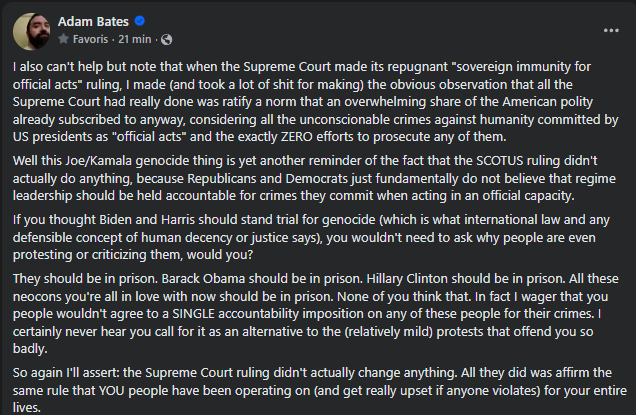Click the paragraph starting "If you thought Biden"
The height and width of the screenshot is (415, 636).
tap(312, 237)
